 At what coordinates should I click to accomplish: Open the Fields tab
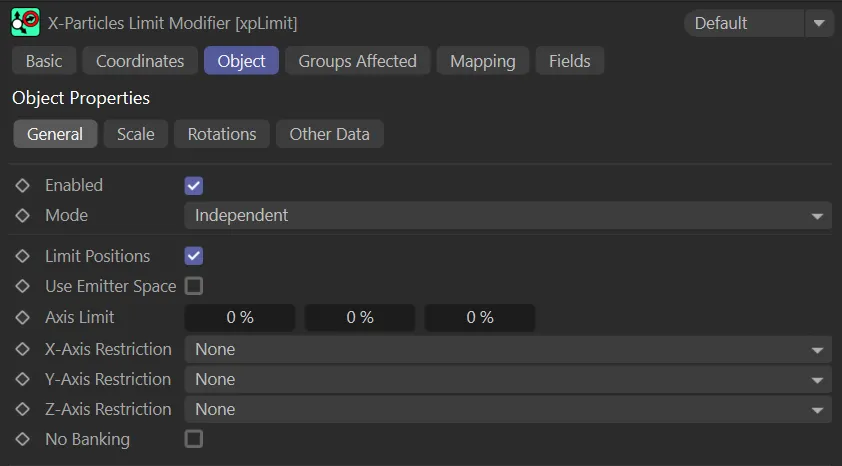click(x=569, y=61)
